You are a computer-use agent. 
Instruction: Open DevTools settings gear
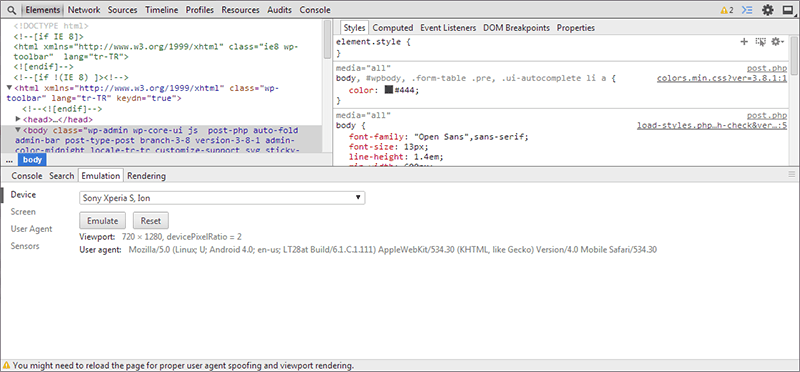pyautogui.click(x=767, y=10)
